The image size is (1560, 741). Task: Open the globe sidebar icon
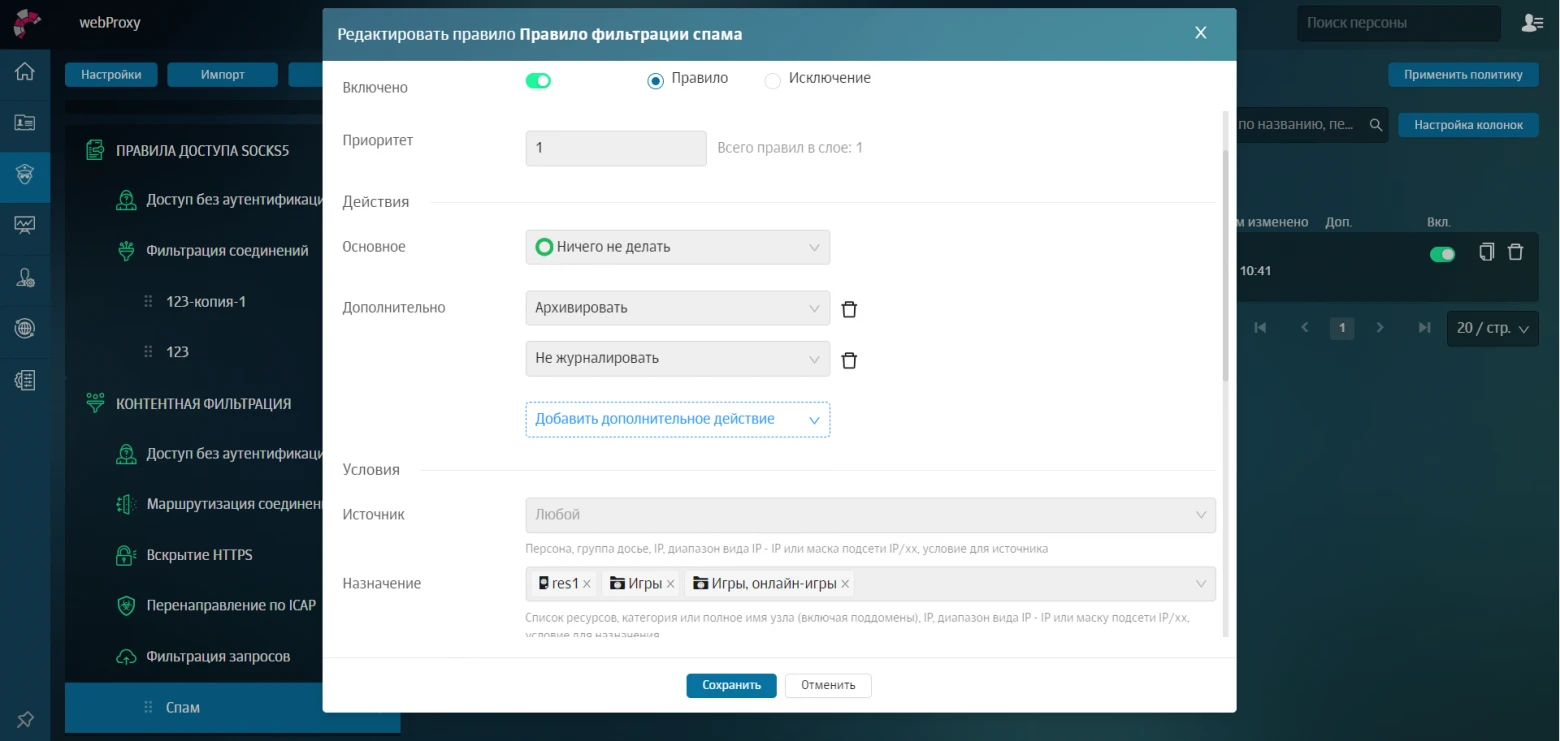(x=25, y=328)
